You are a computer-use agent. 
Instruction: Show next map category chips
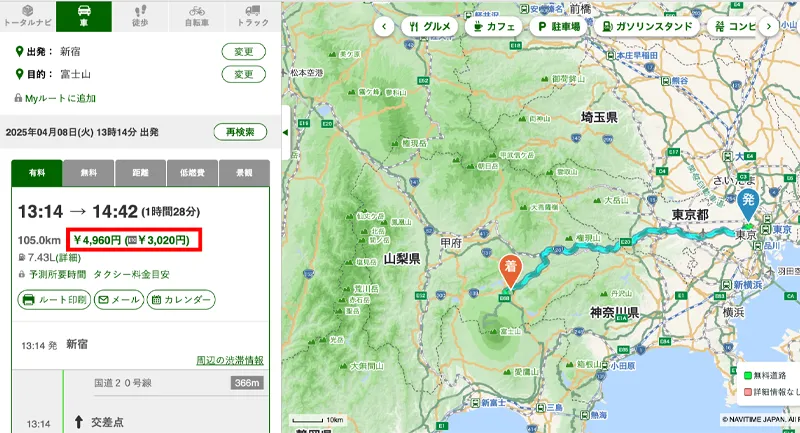(768, 27)
